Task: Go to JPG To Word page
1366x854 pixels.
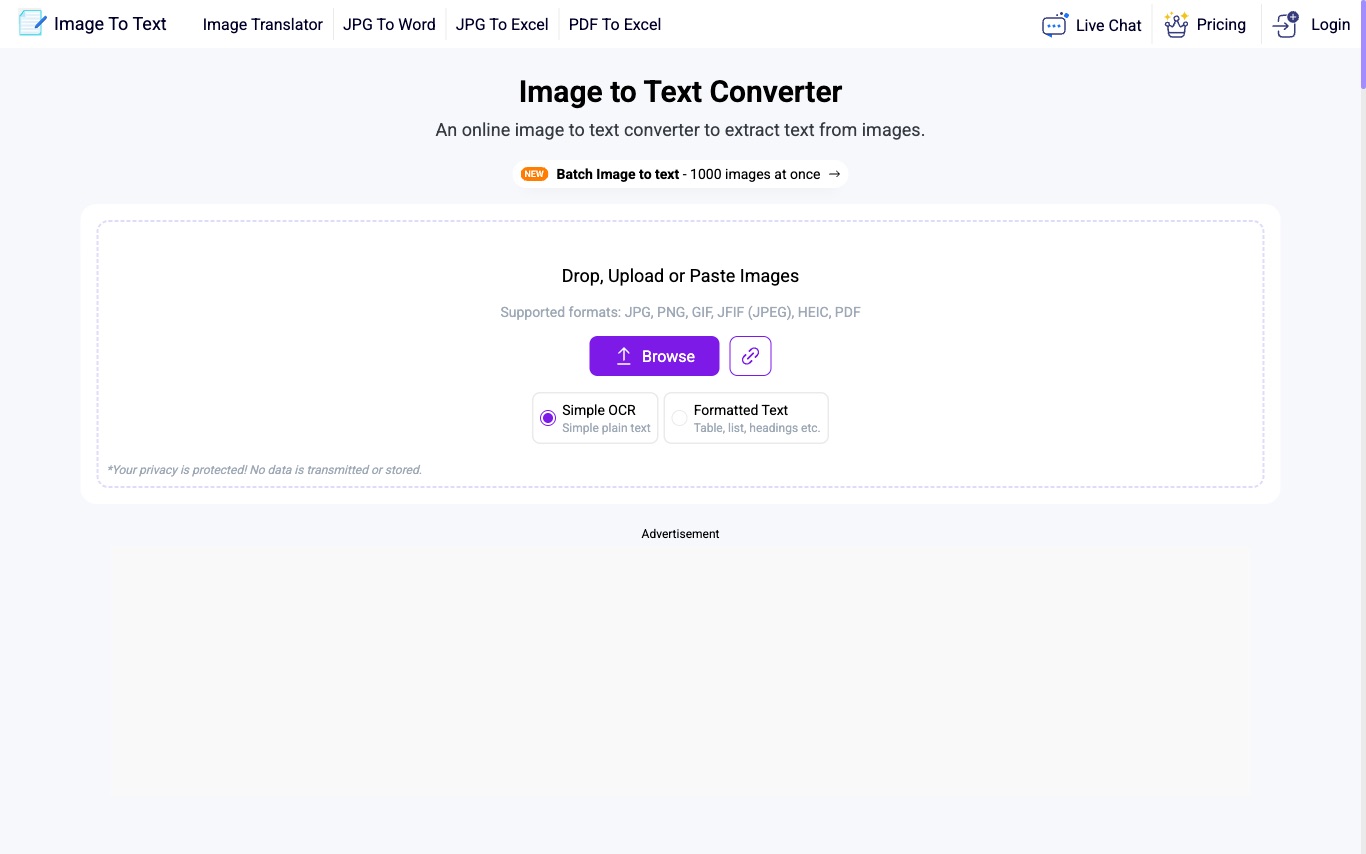Action: 389,25
